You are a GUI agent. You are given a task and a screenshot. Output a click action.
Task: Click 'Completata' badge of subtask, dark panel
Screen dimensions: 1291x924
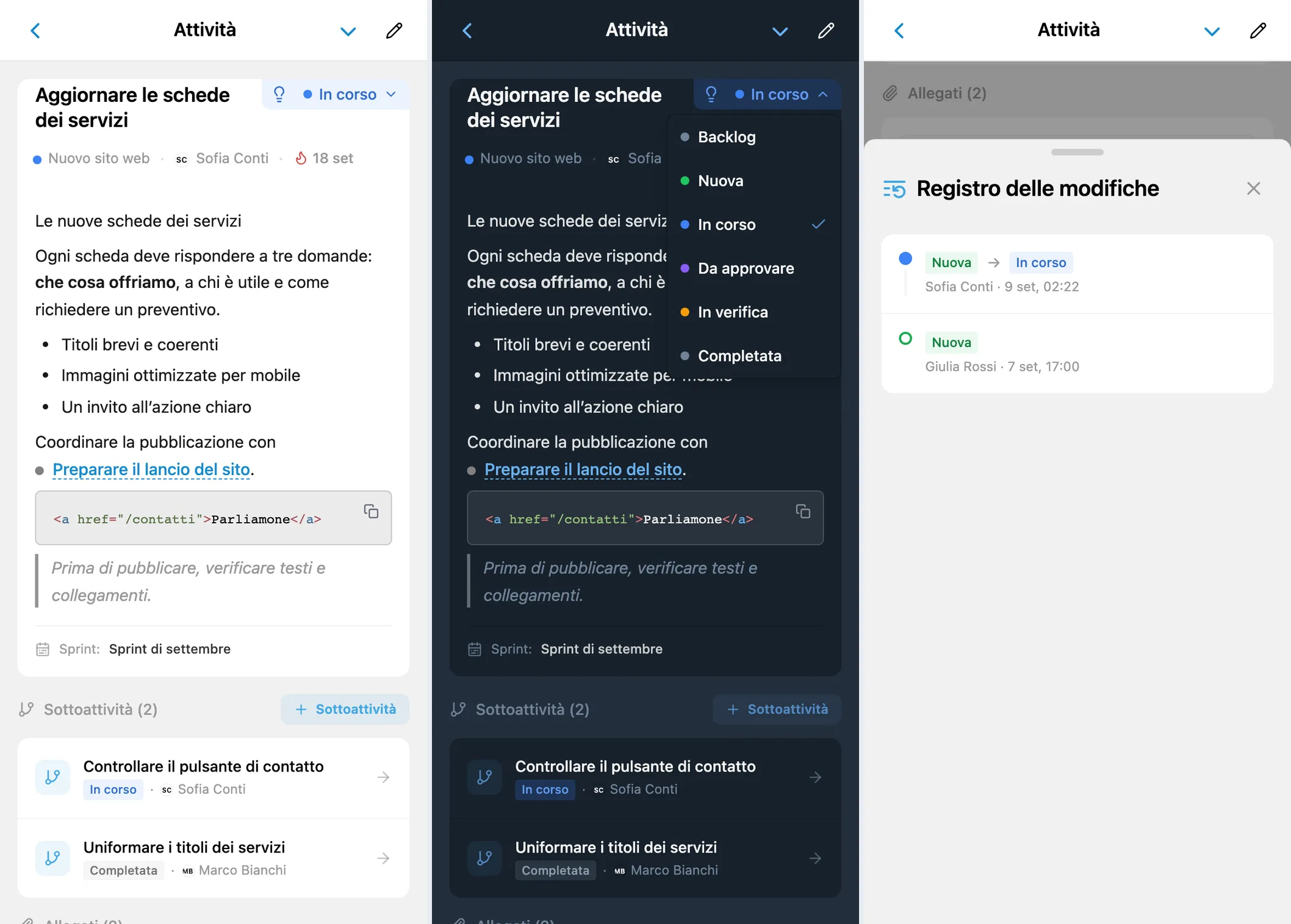(x=555, y=870)
